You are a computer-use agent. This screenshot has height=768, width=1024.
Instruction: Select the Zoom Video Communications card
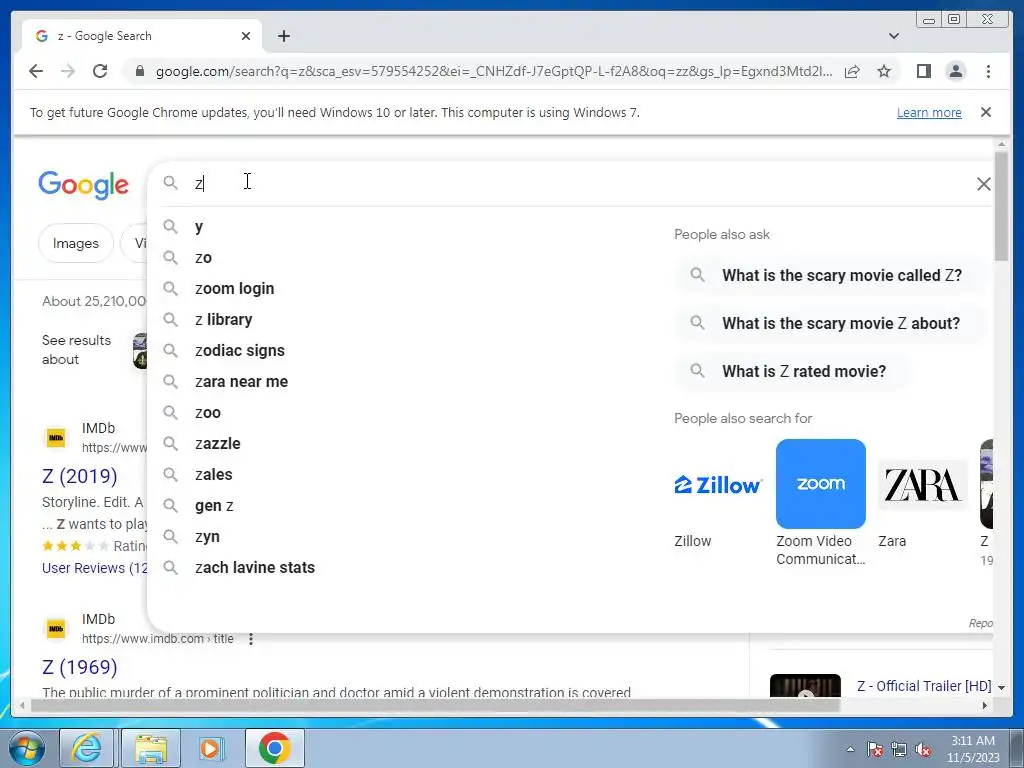click(x=821, y=484)
